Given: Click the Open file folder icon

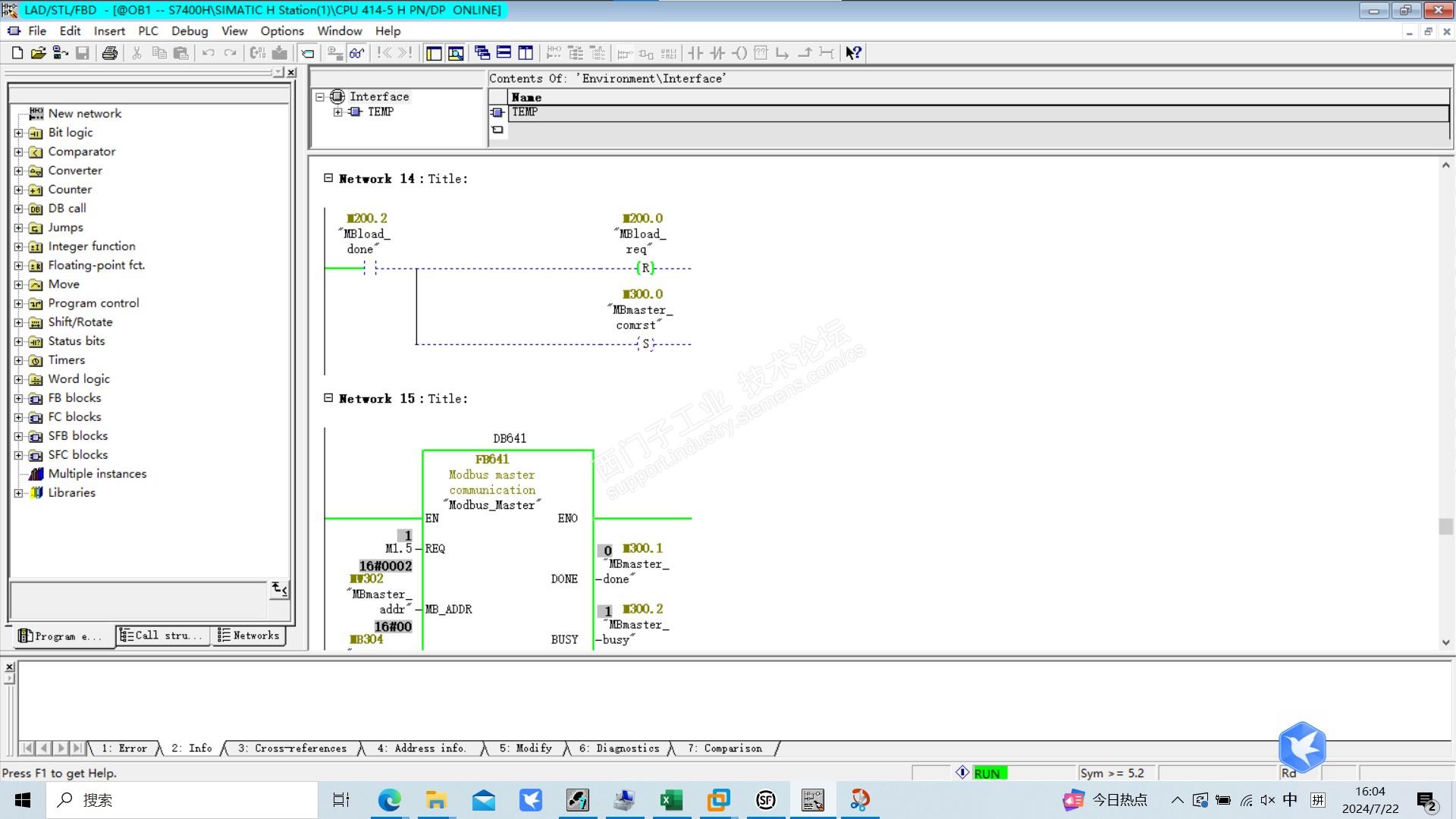Looking at the screenshot, I should pos(39,53).
